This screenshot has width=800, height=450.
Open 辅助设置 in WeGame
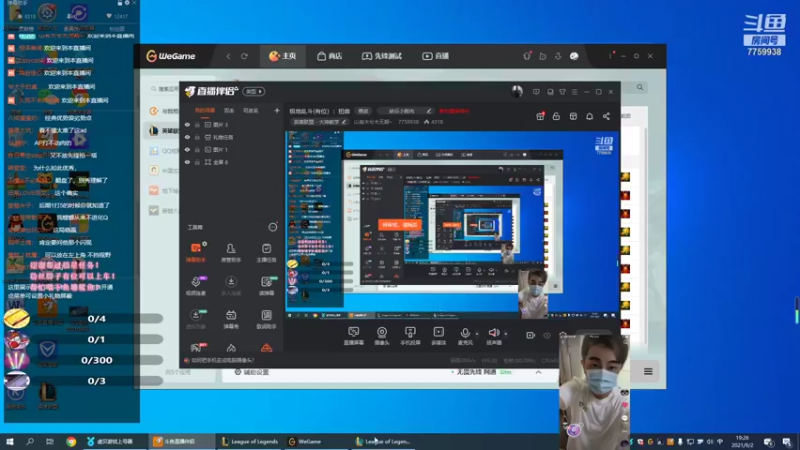click(x=252, y=372)
